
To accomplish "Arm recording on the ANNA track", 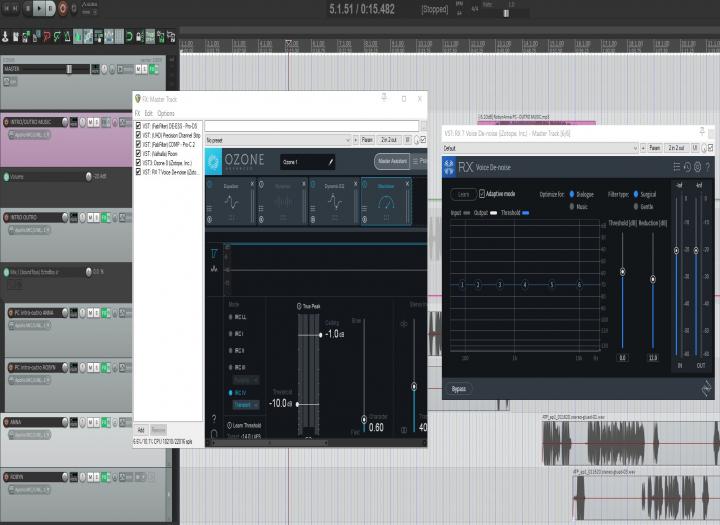I will (6, 422).
